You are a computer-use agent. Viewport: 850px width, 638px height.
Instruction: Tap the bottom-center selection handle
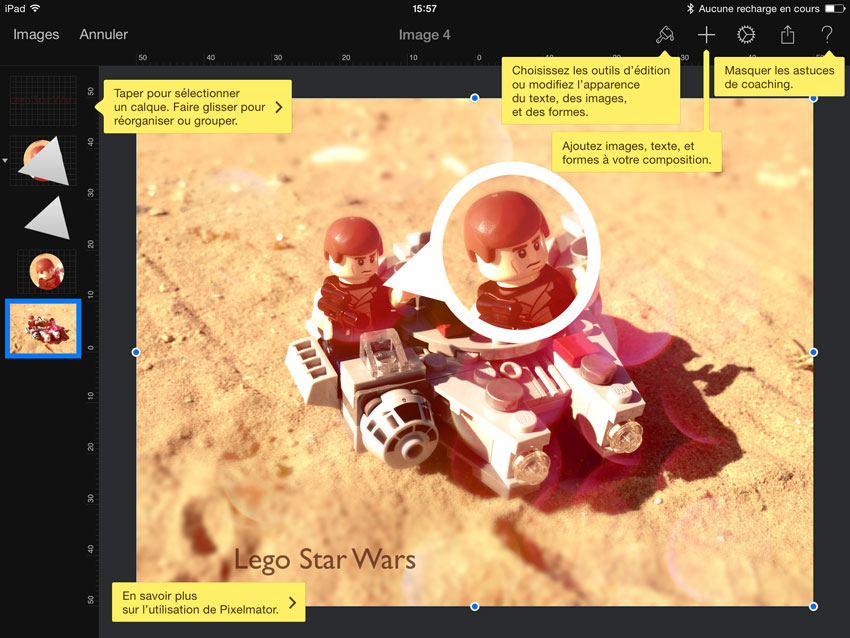[475, 607]
